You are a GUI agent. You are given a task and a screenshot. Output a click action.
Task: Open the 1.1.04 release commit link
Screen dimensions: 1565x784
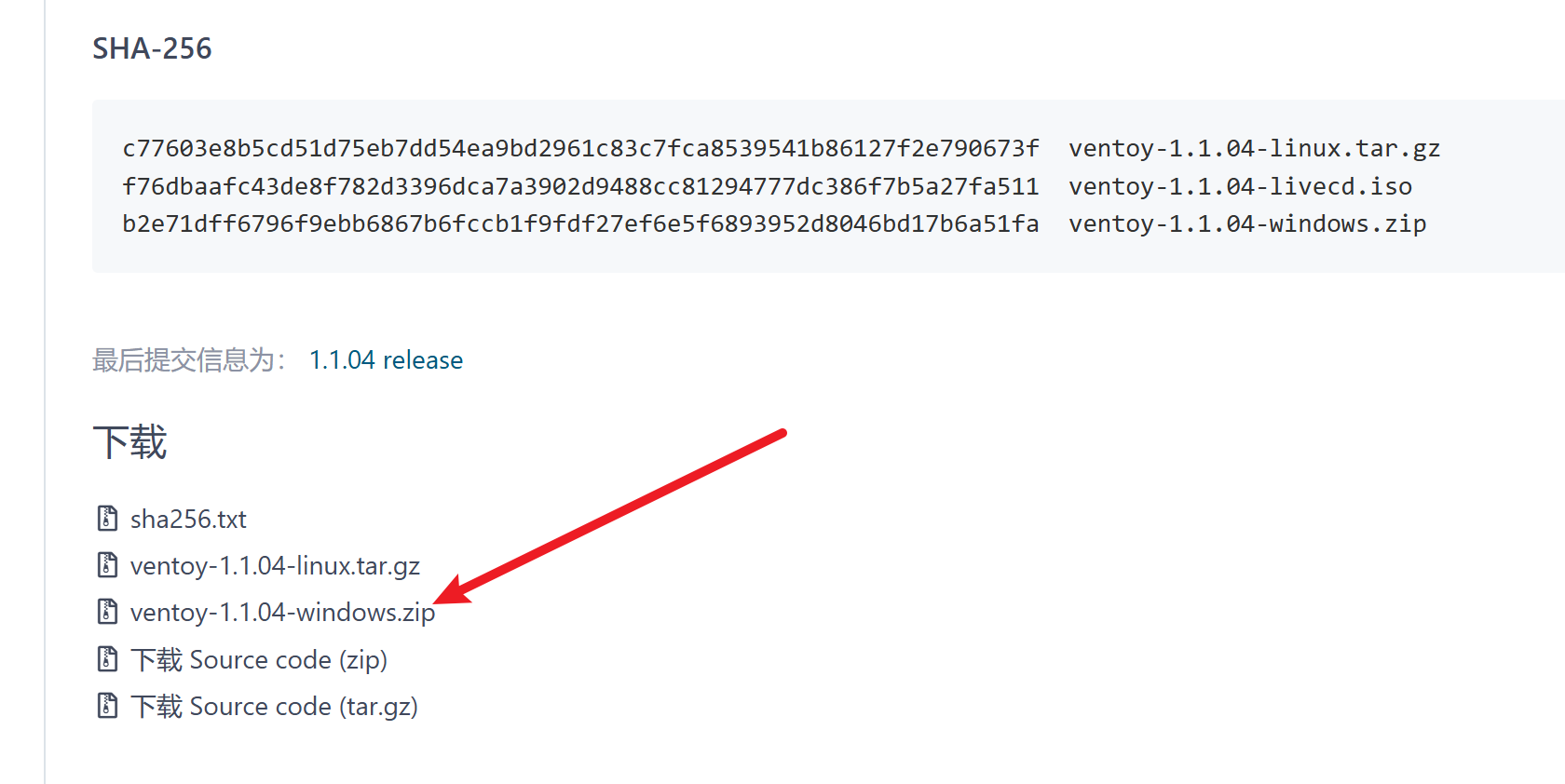pos(386,359)
